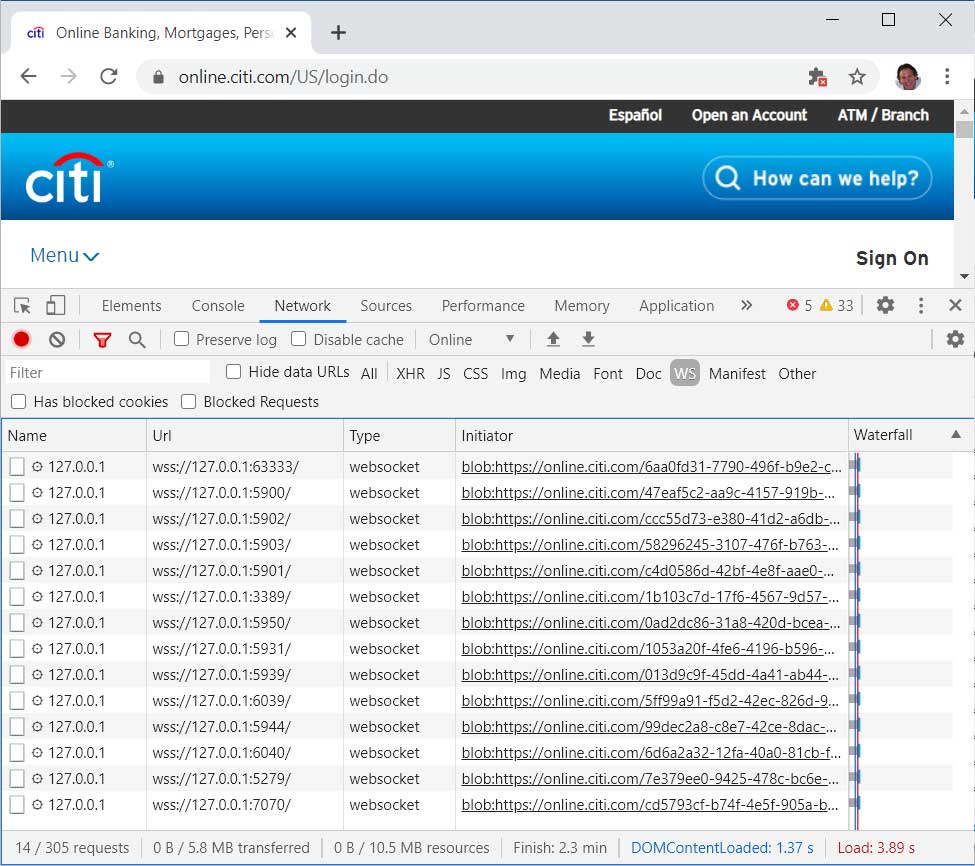Toggle the device toolbar icon
Image resolution: width=975 pixels, height=866 pixels.
55,306
